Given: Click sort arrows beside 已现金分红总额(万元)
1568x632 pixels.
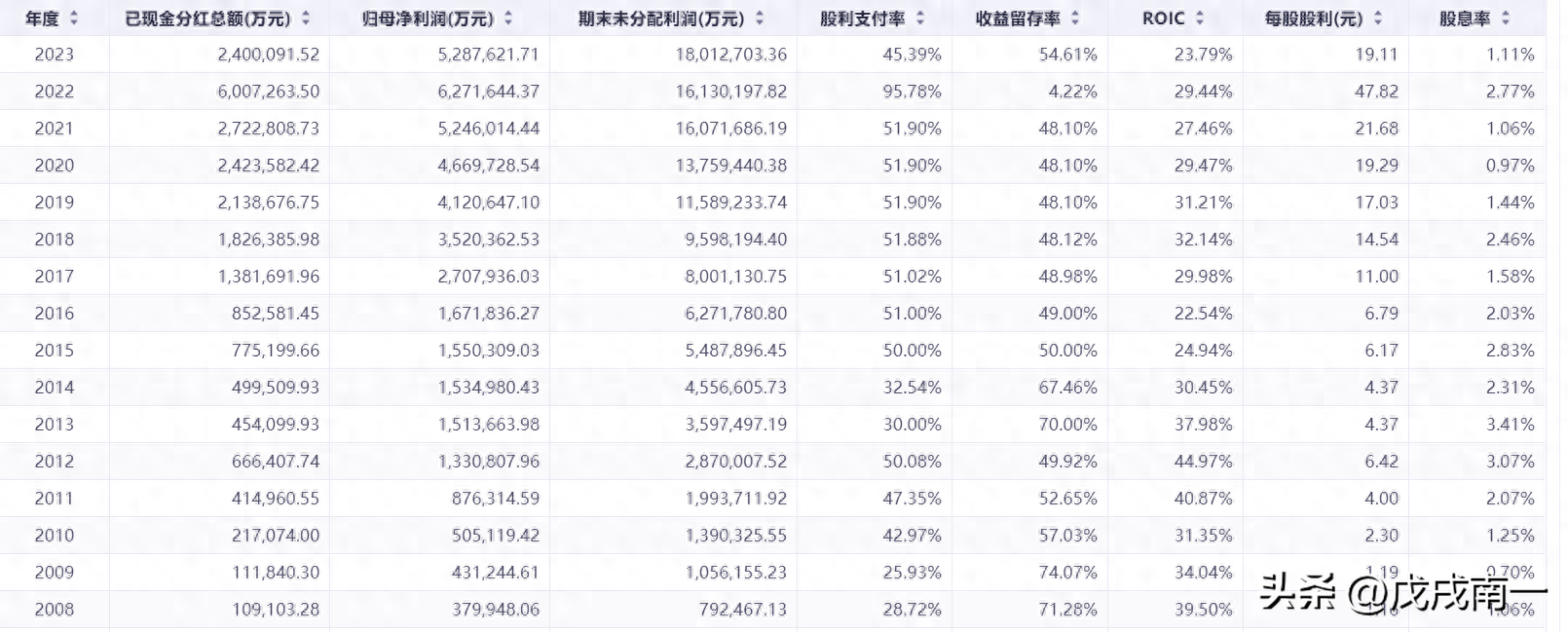Looking at the screenshot, I should pos(306,19).
